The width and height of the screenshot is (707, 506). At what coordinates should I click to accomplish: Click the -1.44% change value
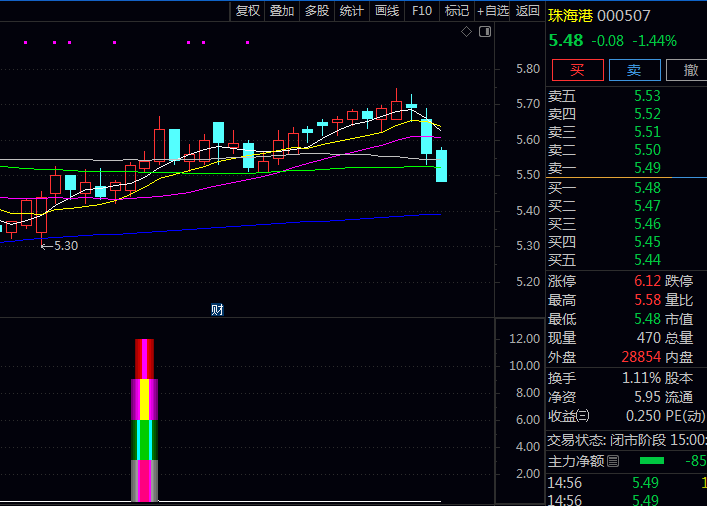(x=654, y=41)
